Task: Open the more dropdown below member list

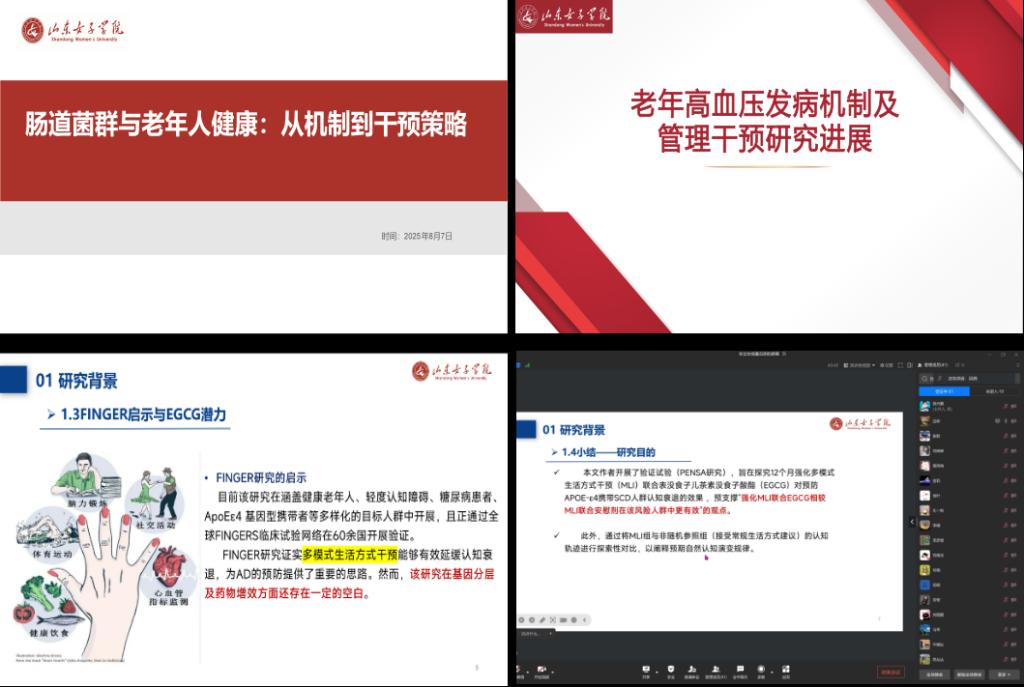Action: click(x=1004, y=675)
